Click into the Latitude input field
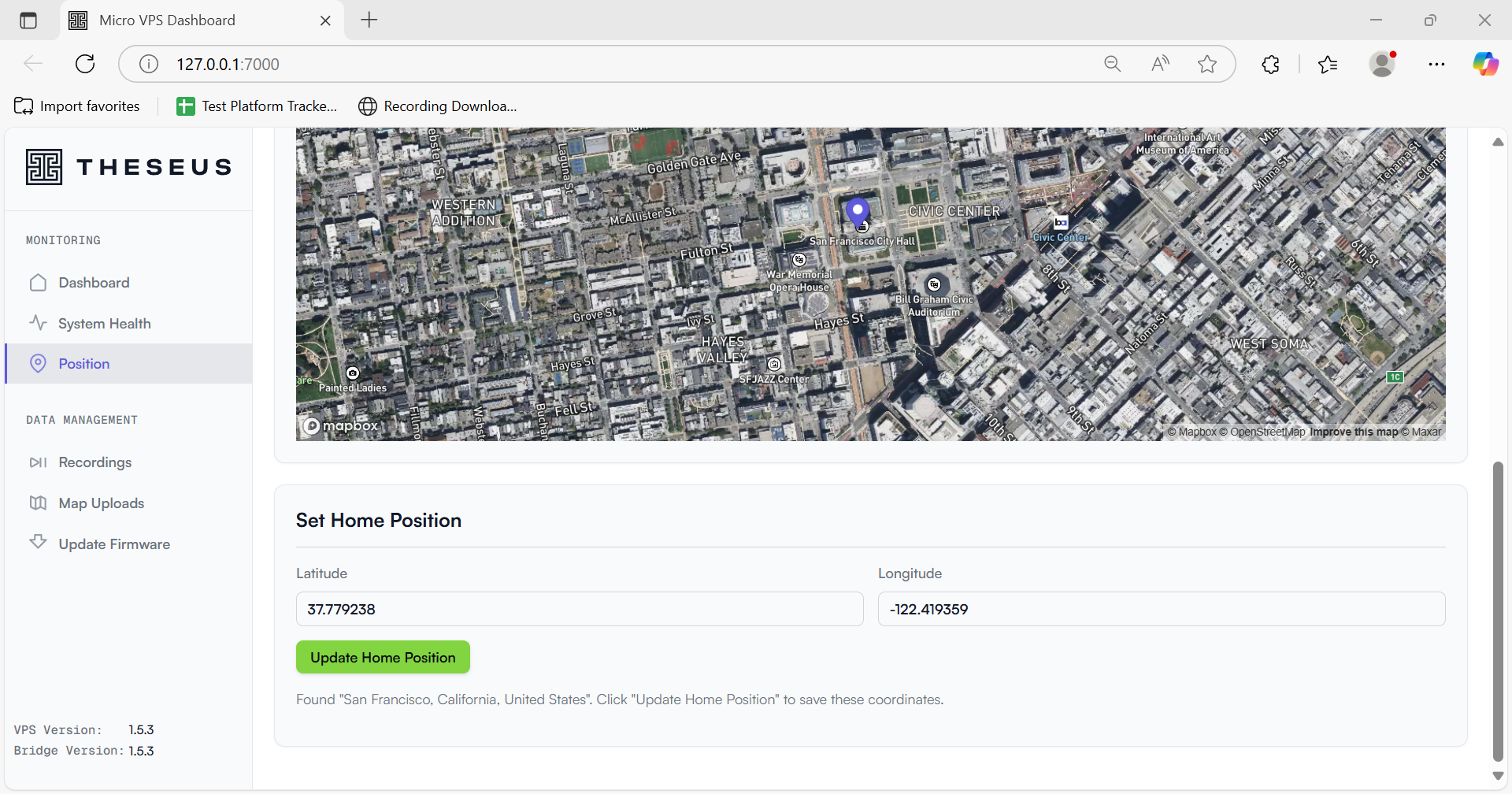The height and width of the screenshot is (794, 1512). tap(579, 609)
